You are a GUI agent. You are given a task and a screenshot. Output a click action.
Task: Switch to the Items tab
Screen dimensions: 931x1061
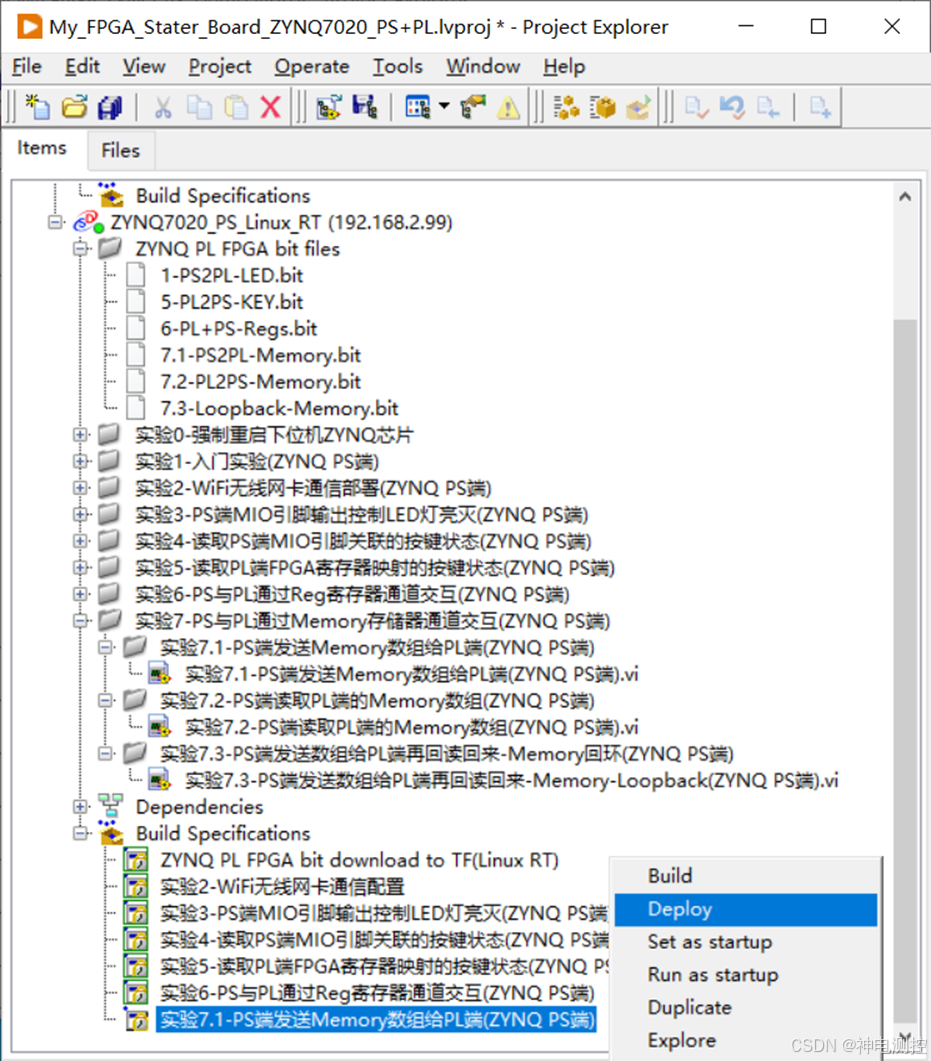42,148
